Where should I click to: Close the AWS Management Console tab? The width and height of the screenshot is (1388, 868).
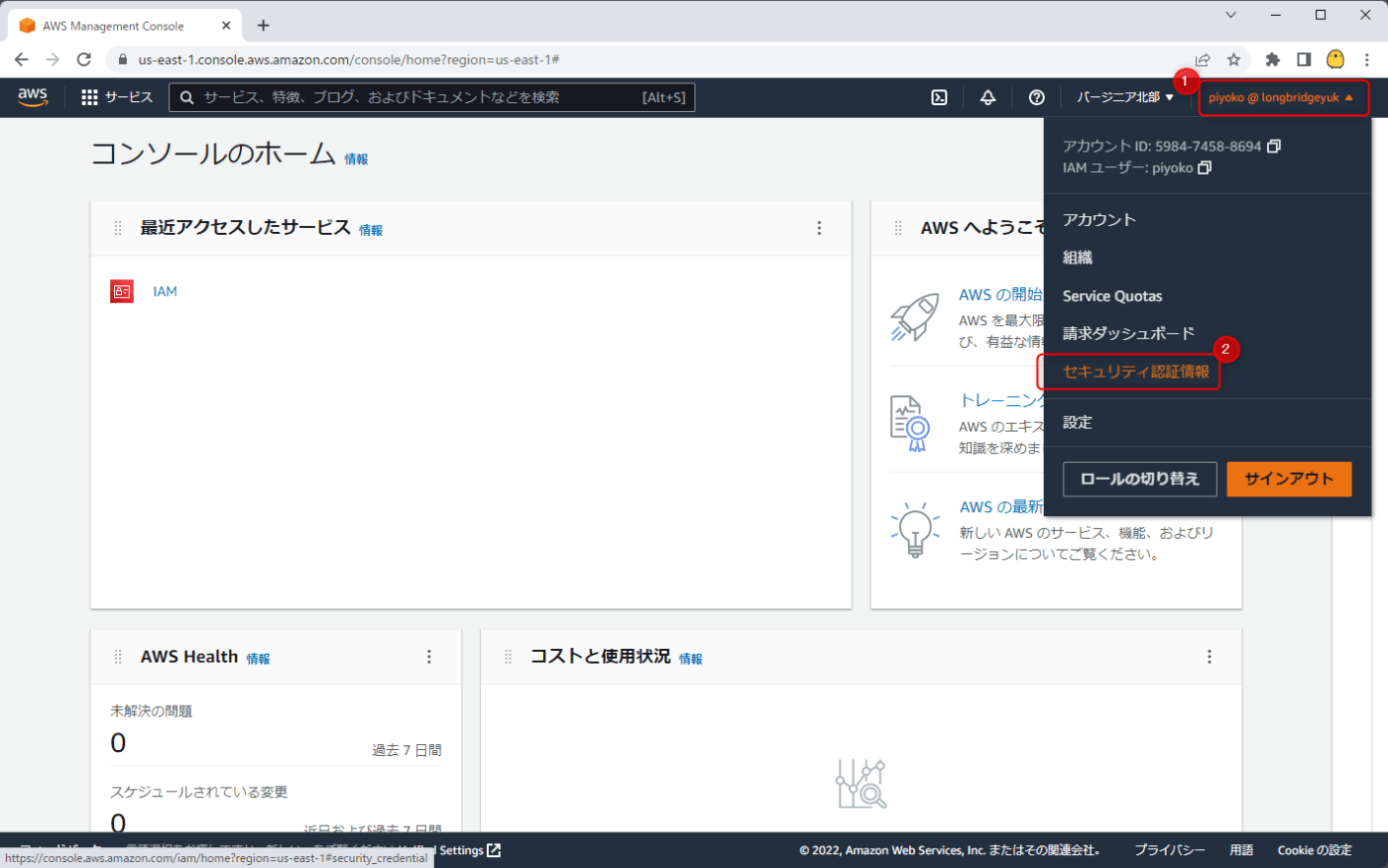[x=226, y=26]
